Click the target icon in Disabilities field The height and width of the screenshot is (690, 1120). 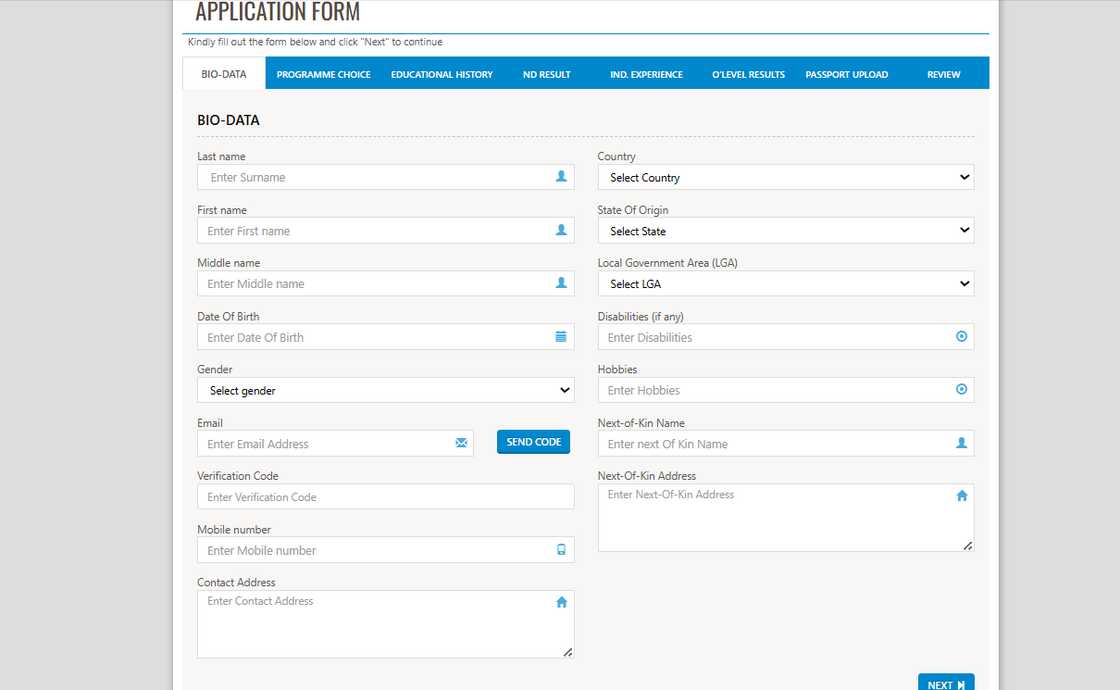(x=961, y=337)
